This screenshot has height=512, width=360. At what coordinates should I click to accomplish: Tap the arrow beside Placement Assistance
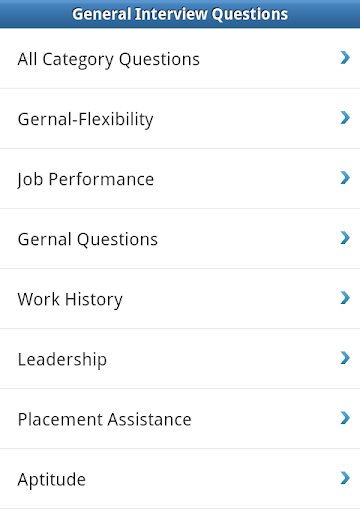click(x=345, y=418)
